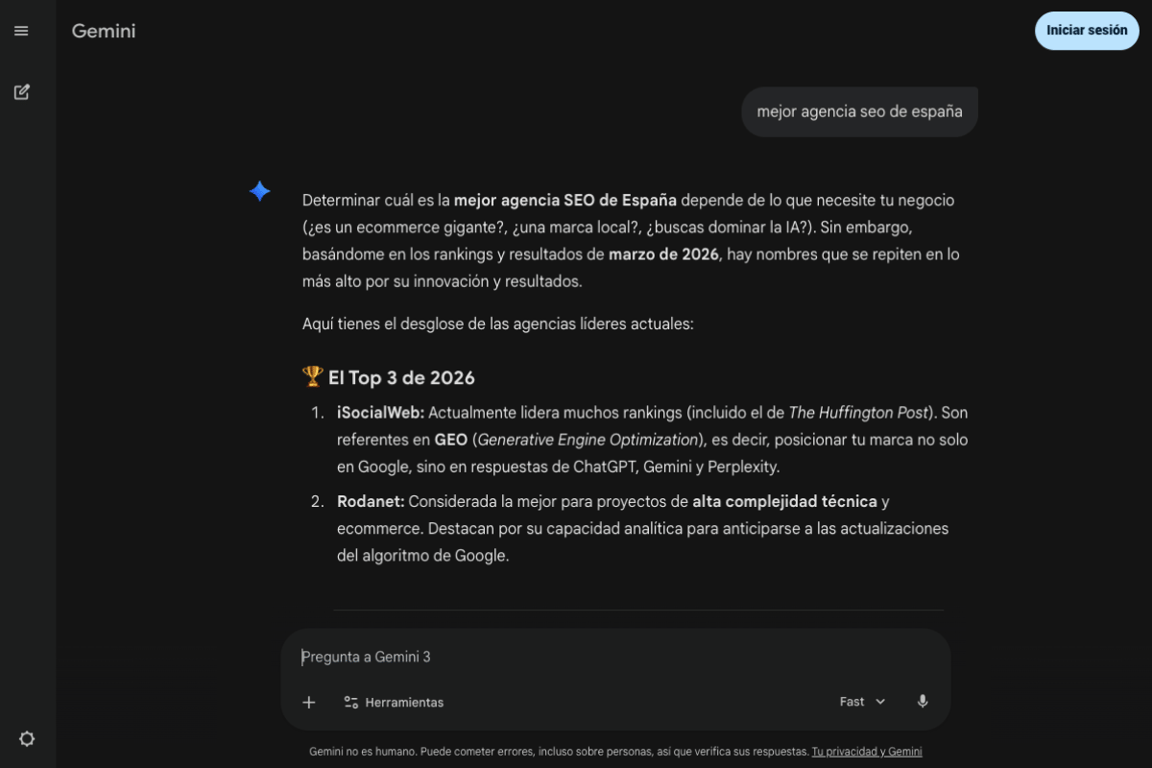Click the trophy emoji in heading
This screenshot has height=768, width=1152.
[312, 376]
